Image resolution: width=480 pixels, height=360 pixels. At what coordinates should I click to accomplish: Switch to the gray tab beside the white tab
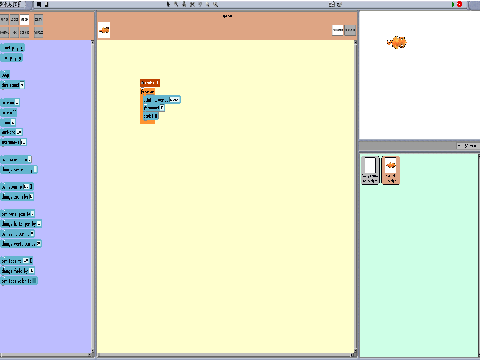coord(350,30)
